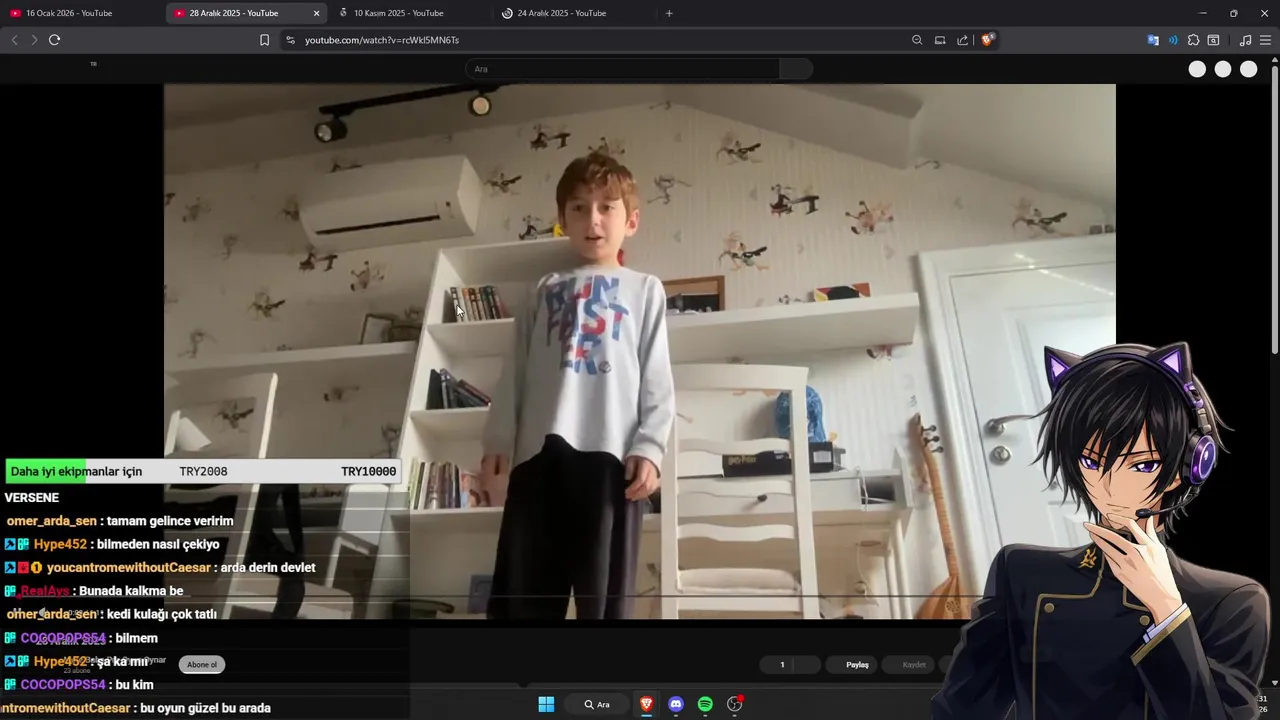
Task: Click chat message 'tamam gelince veririm'
Action: pyautogui.click(x=170, y=521)
